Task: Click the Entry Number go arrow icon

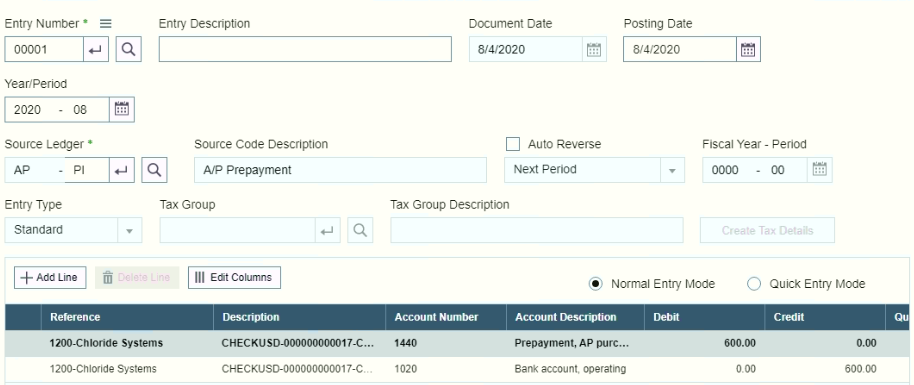Action: pyautogui.click(x=96, y=50)
